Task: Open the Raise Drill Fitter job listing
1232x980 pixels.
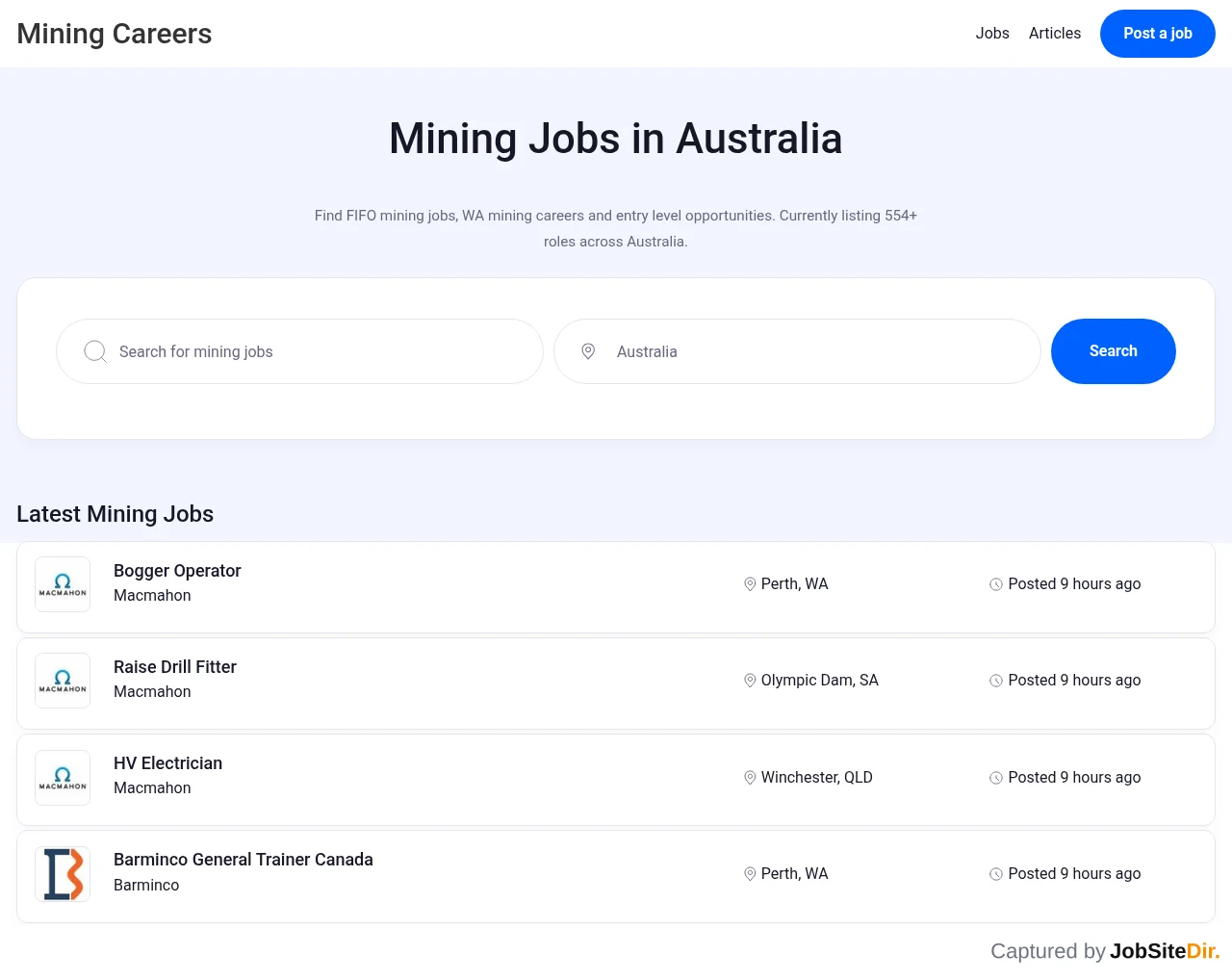Action: tap(175, 667)
